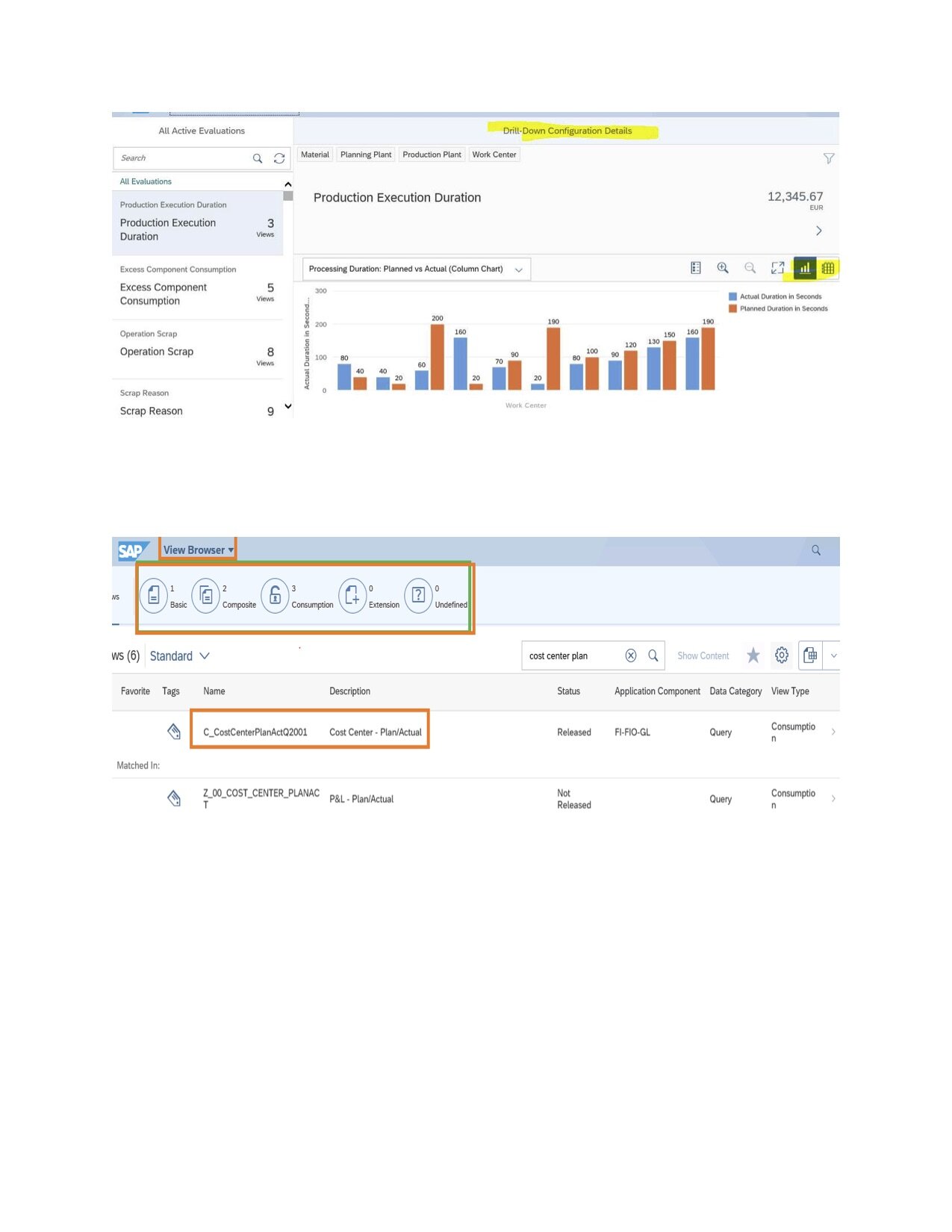Open the Standard variant dropdown

coord(180,656)
